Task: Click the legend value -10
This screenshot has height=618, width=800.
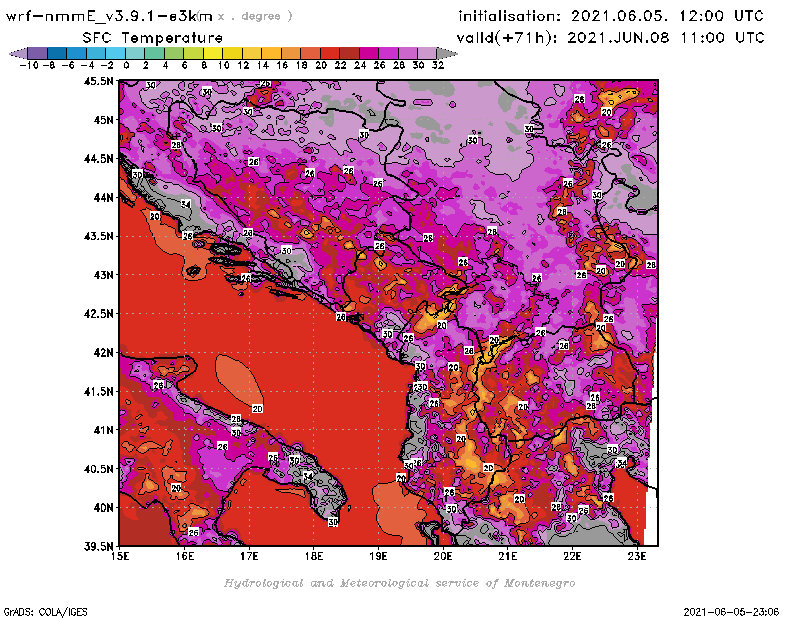Action: tap(29, 65)
